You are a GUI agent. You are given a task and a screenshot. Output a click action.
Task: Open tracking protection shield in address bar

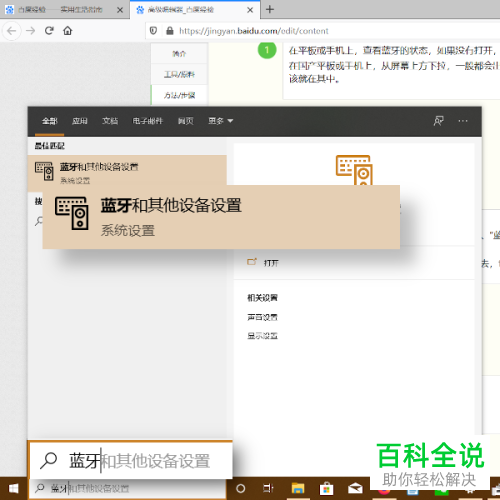(x=153, y=31)
